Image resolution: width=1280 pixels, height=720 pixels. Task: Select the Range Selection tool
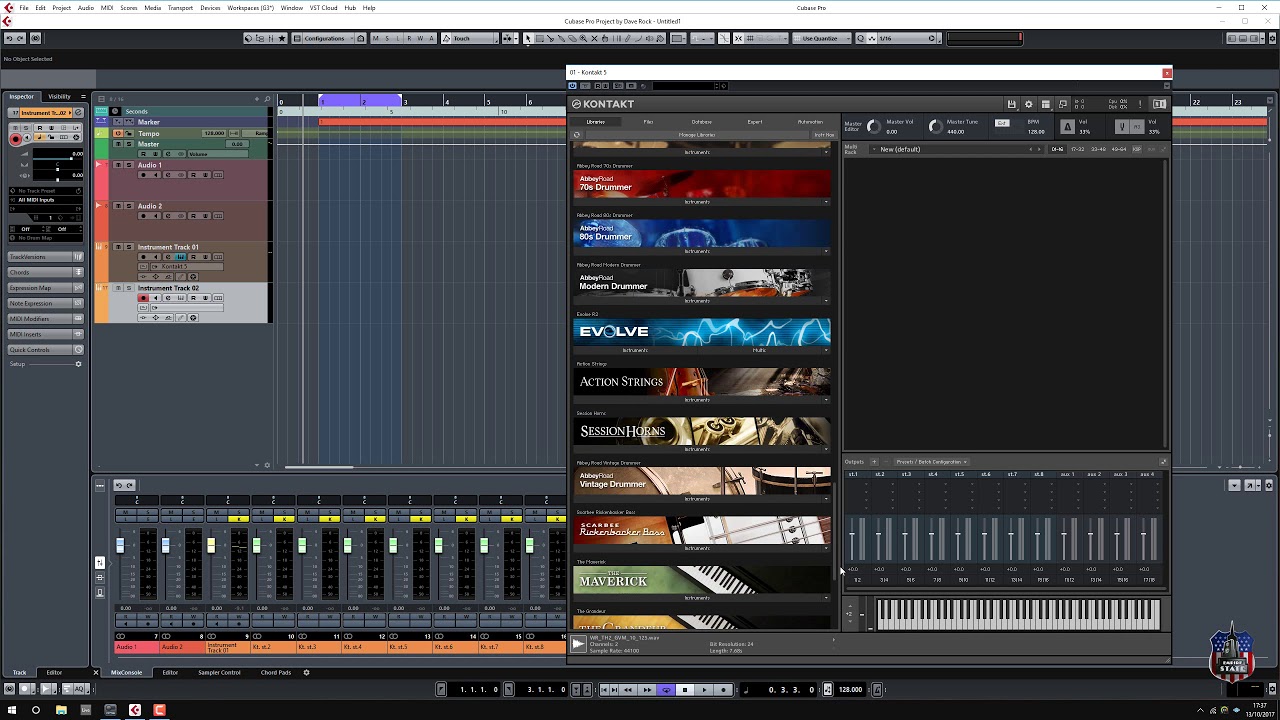pyautogui.click(x=539, y=38)
